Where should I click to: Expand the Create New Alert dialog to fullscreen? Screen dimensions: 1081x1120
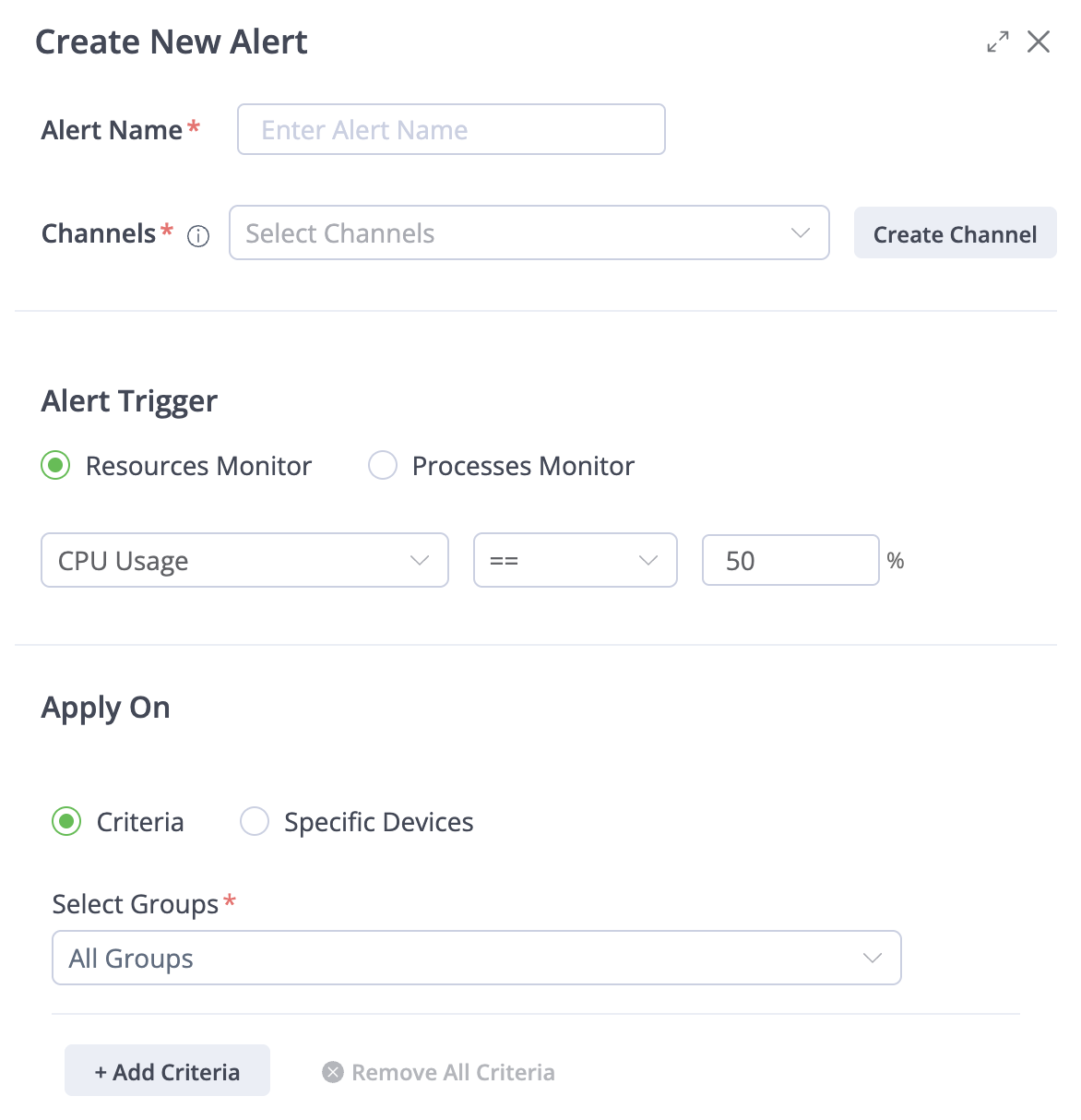(997, 42)
